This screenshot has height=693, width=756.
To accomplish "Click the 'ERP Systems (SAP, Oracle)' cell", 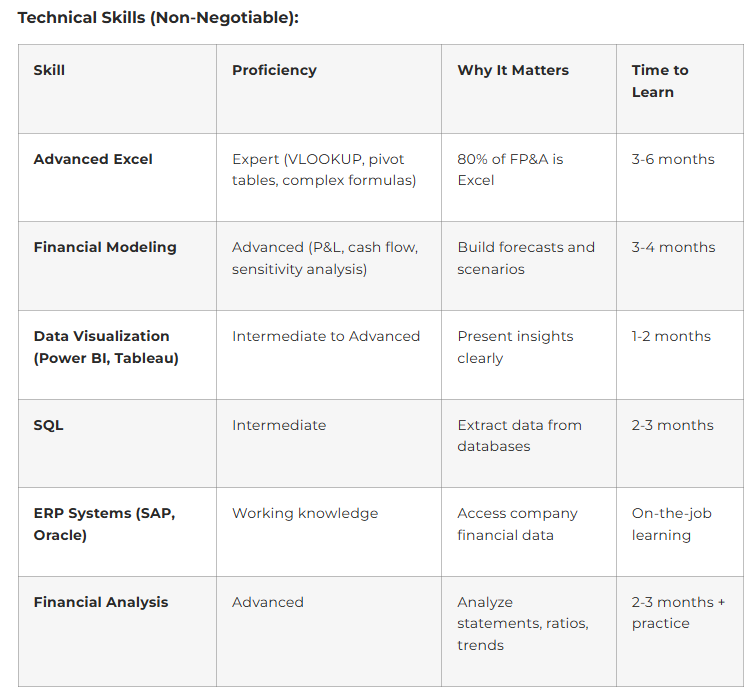I will [x=104, y=524].
